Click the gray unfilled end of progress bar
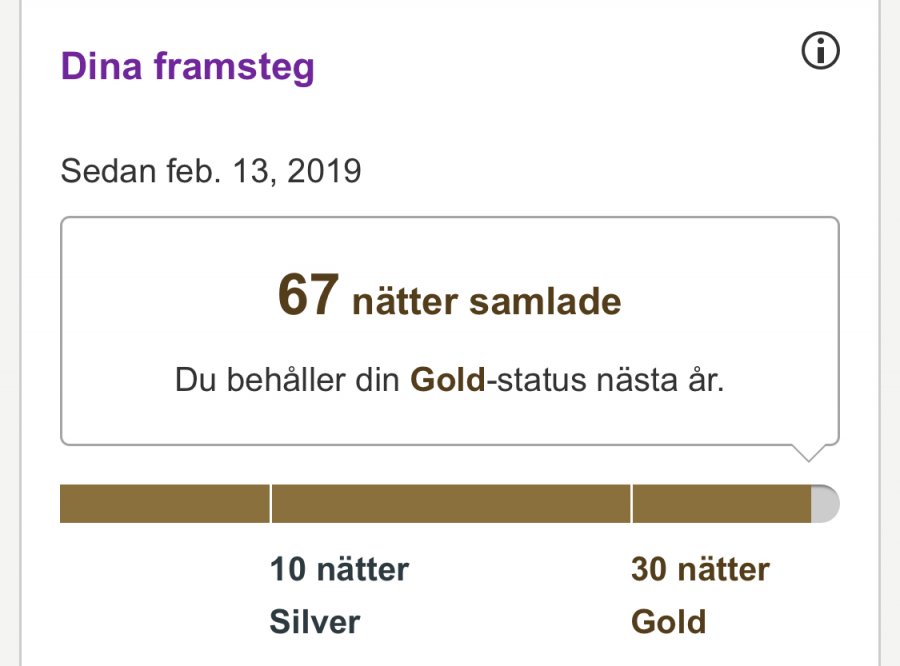This screenshot has height=666, width=900. [x=825, y=504]
